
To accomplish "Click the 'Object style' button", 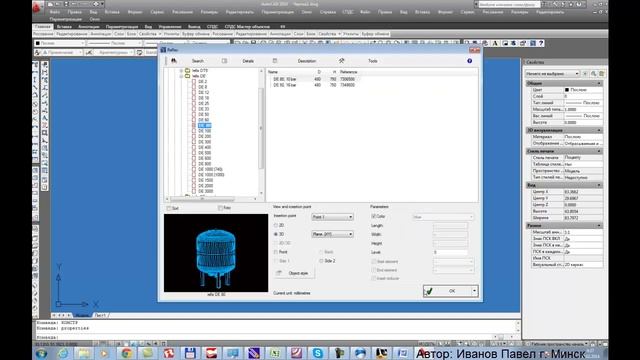I will (294, 273).
